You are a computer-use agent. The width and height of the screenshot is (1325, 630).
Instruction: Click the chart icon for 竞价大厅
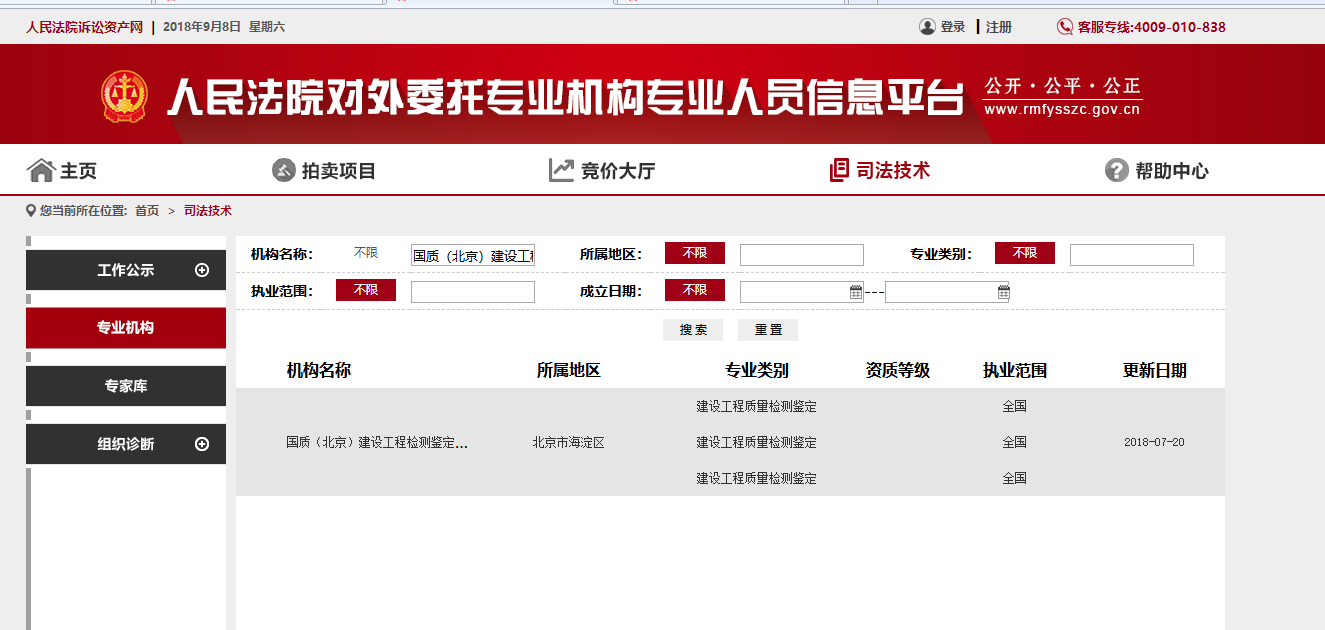561,171
